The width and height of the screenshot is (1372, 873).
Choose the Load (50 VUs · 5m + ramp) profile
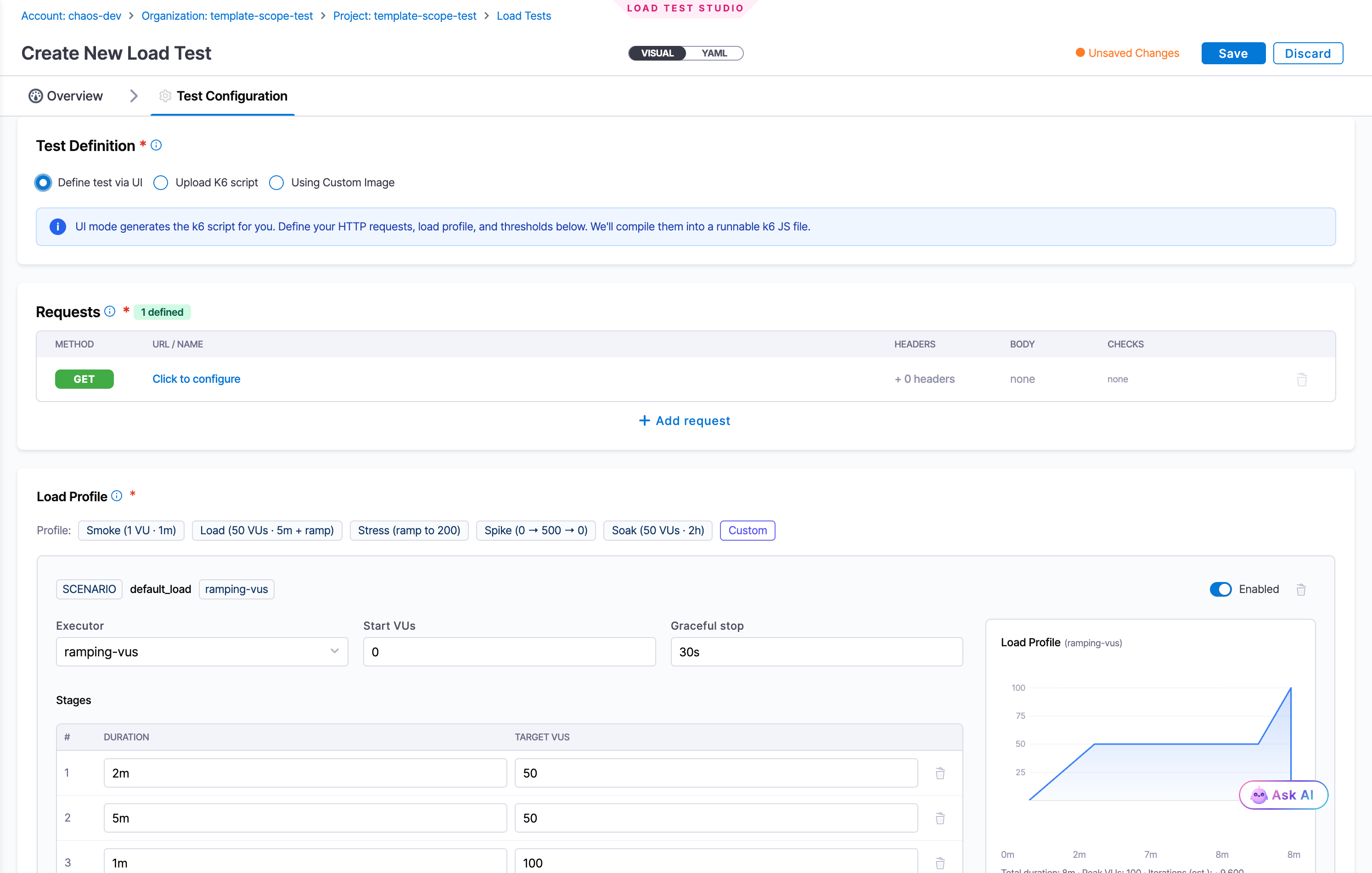[267, 530]
